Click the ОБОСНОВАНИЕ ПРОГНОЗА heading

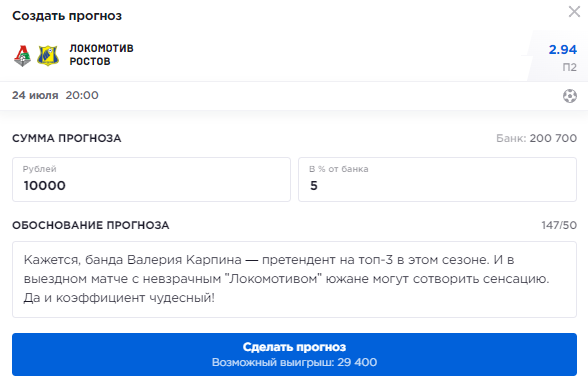click(90, 225)
